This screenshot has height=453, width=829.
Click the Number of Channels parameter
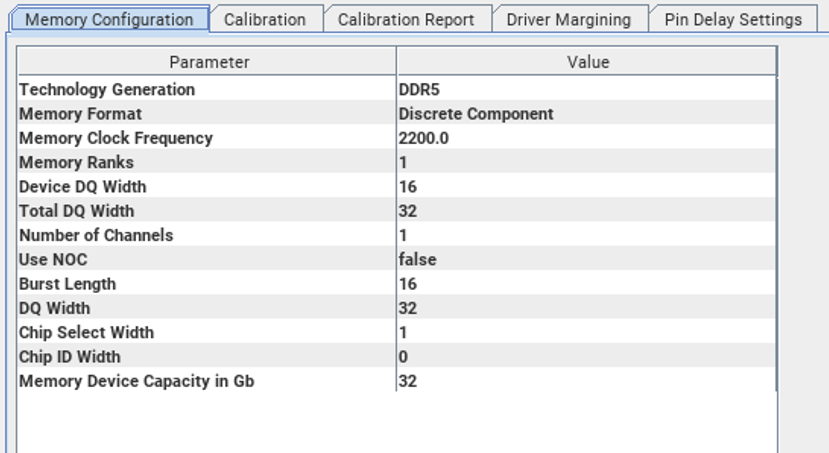[x=96, y=235]
